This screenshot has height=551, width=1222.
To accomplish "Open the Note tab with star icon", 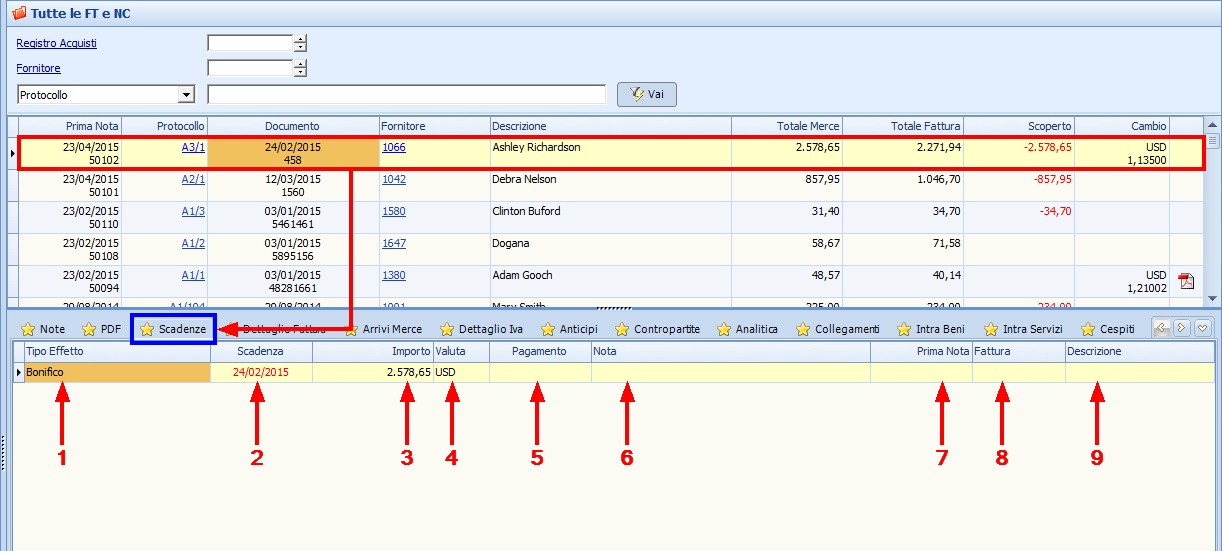I will (43, 329).
